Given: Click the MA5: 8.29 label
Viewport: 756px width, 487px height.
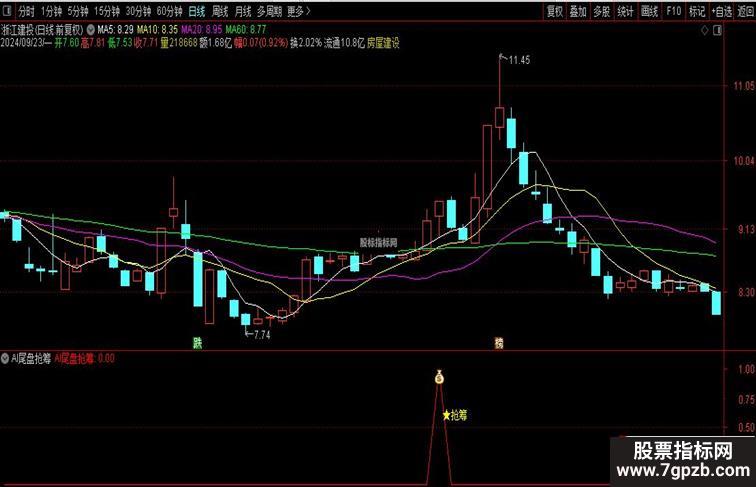Looking at the screenshot, I should point(115,30).
